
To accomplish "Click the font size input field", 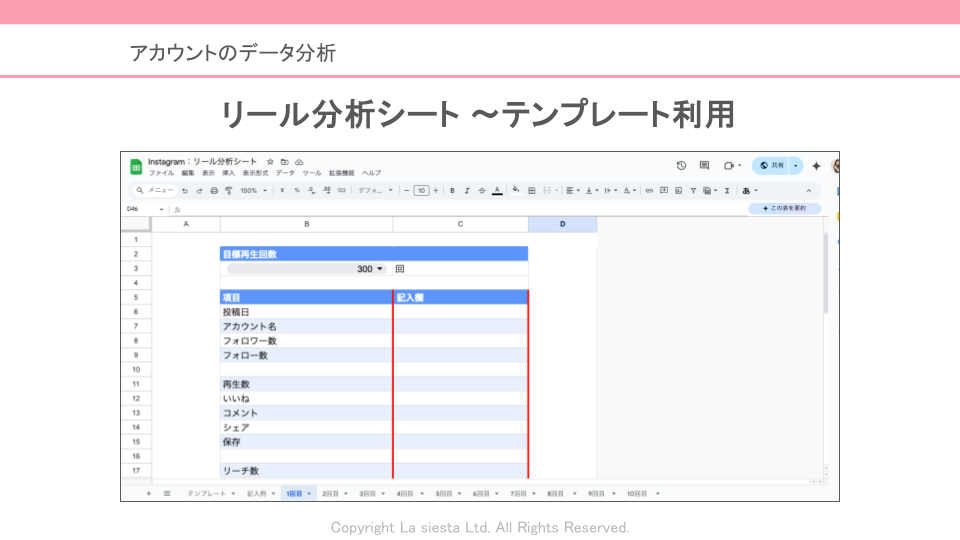I will tap(421, 190).
